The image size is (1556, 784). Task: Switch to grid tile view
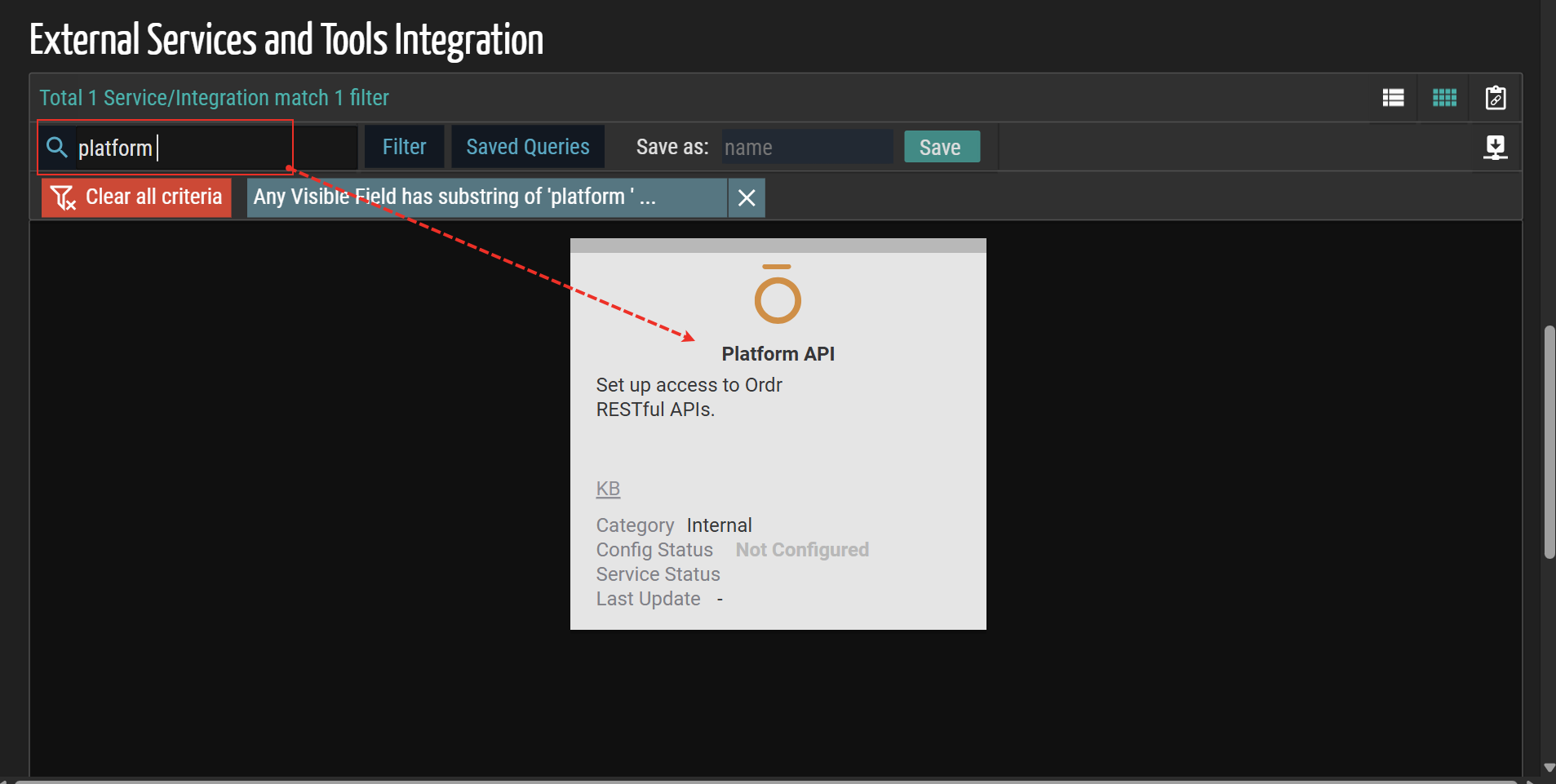(x=1444, y=98)
